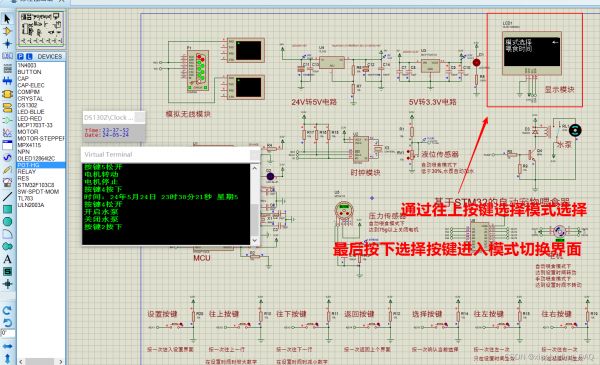This screenshot has width=600, height=365.
Task: Select the 2D closed path tool
Action: coord(7,246)
